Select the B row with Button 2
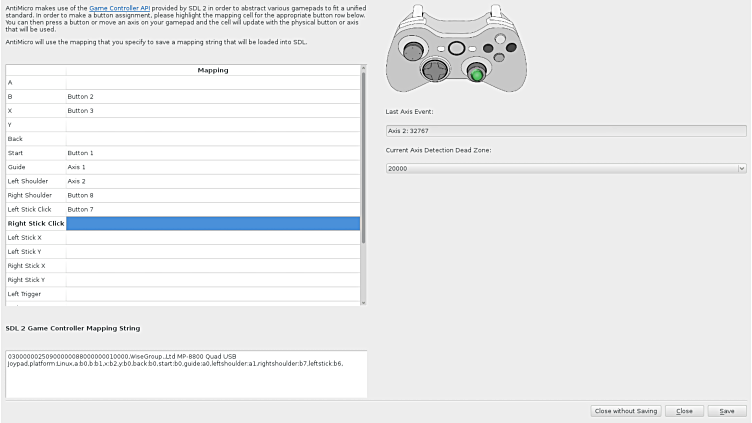Image resolution: width=752 pixels, height=423 pixels. click(213, 96)
